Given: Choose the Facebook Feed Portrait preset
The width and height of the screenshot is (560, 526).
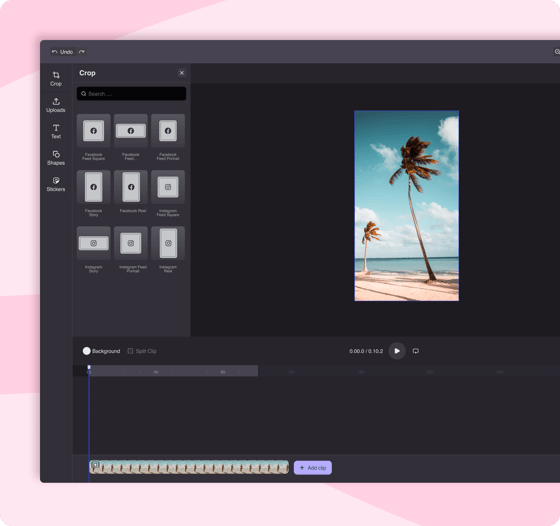Looking at the screenshot, I should tap(168, 131).
